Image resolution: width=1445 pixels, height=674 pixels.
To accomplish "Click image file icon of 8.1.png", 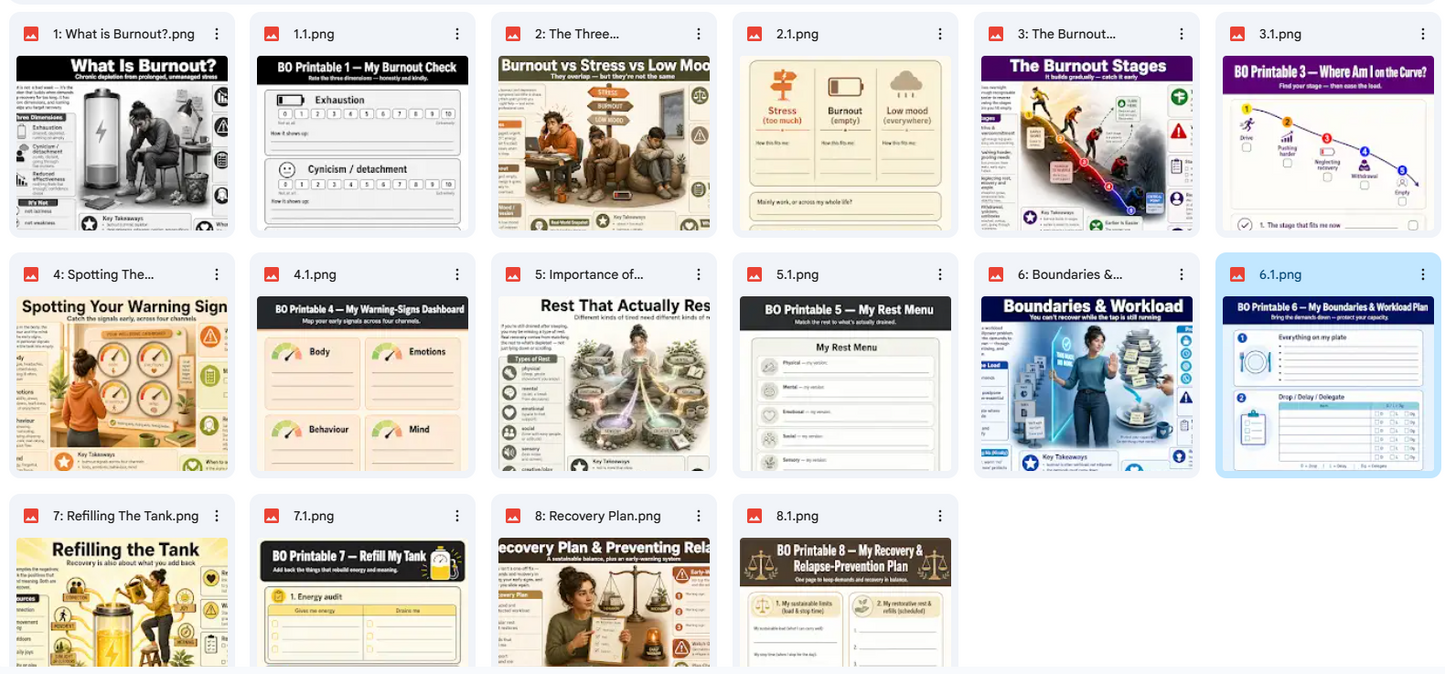I will coord(755,516).
